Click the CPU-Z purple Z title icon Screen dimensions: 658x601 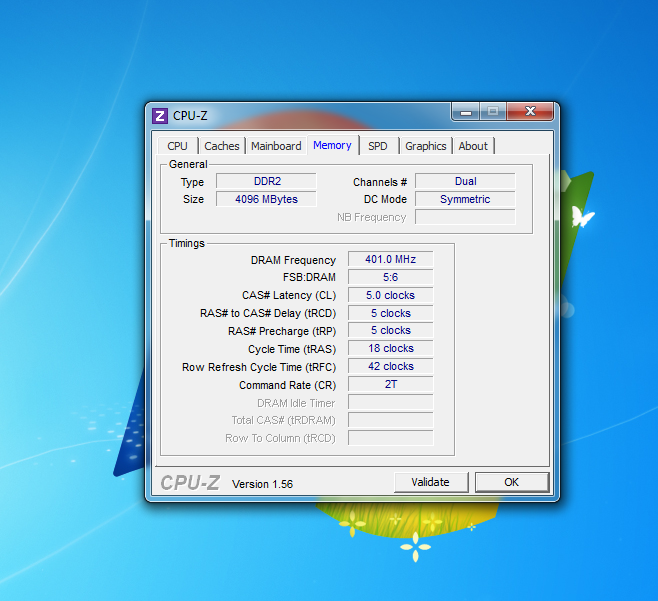[x=160, y=116]
